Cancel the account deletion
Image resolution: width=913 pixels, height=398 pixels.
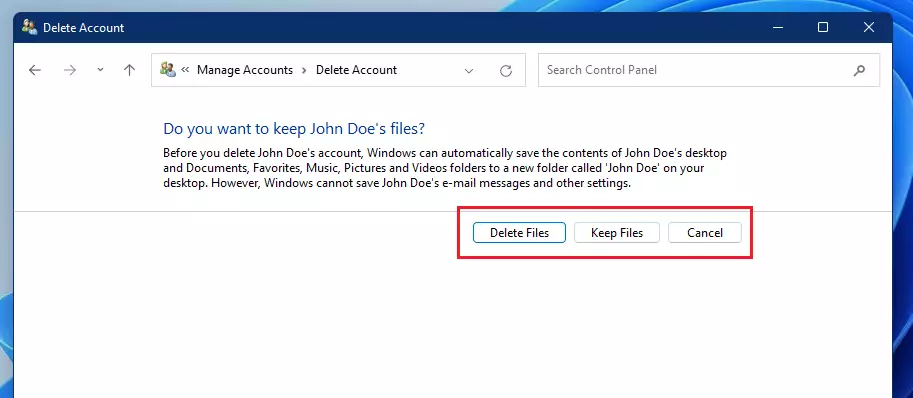[705, 233]
